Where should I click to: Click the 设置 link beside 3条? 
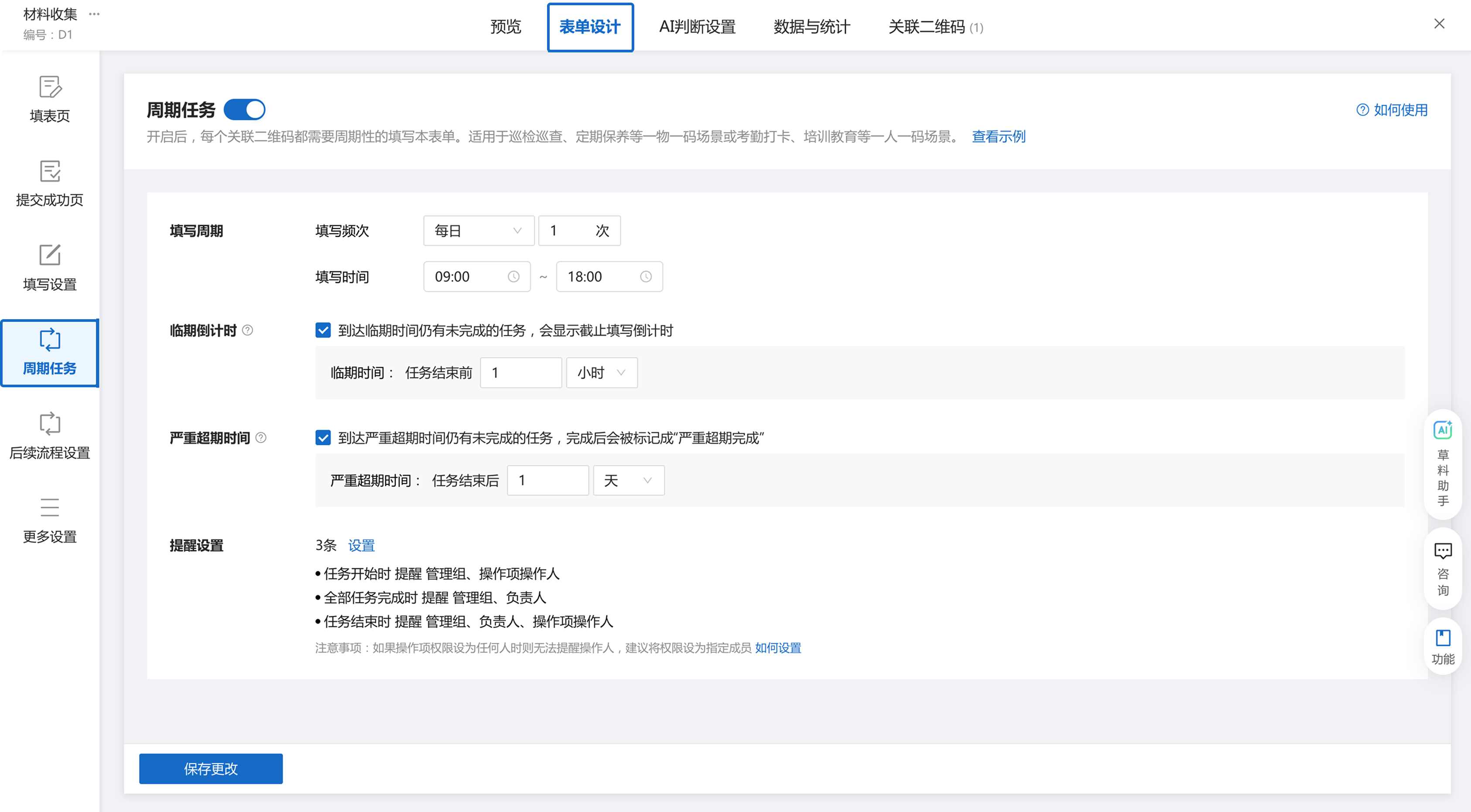tap(362, 545)
